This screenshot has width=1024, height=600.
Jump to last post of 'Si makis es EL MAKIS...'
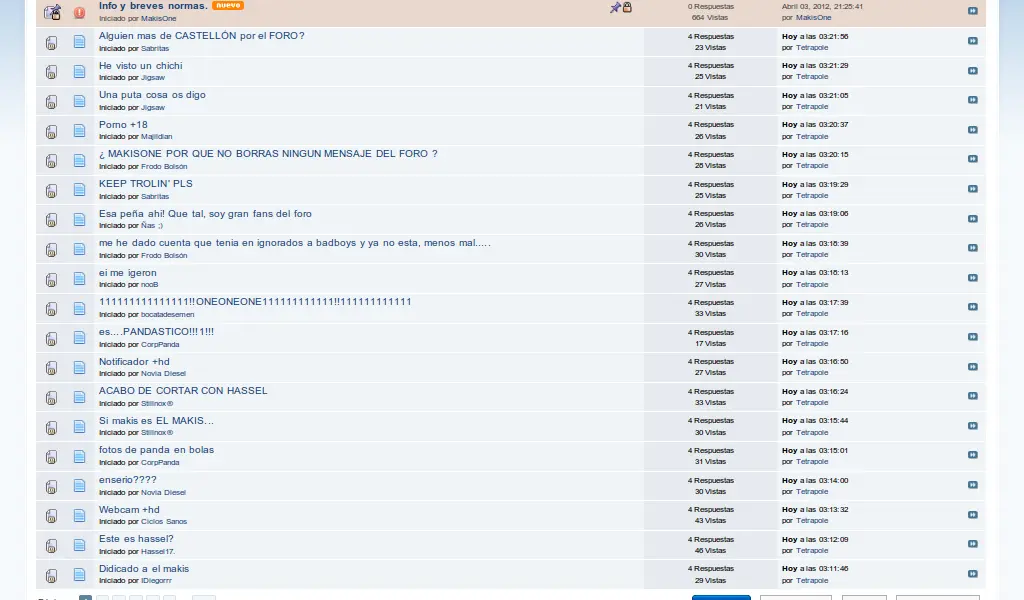coord(972,426)
